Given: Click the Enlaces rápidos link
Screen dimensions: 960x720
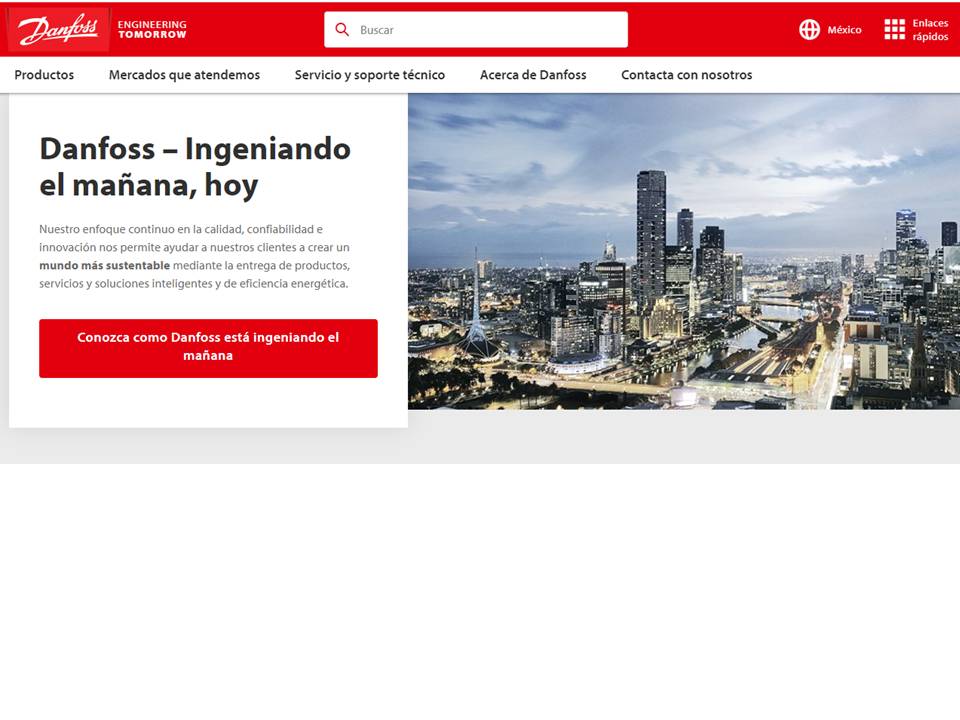Looking at the screenshot, I should coord(930,29).
